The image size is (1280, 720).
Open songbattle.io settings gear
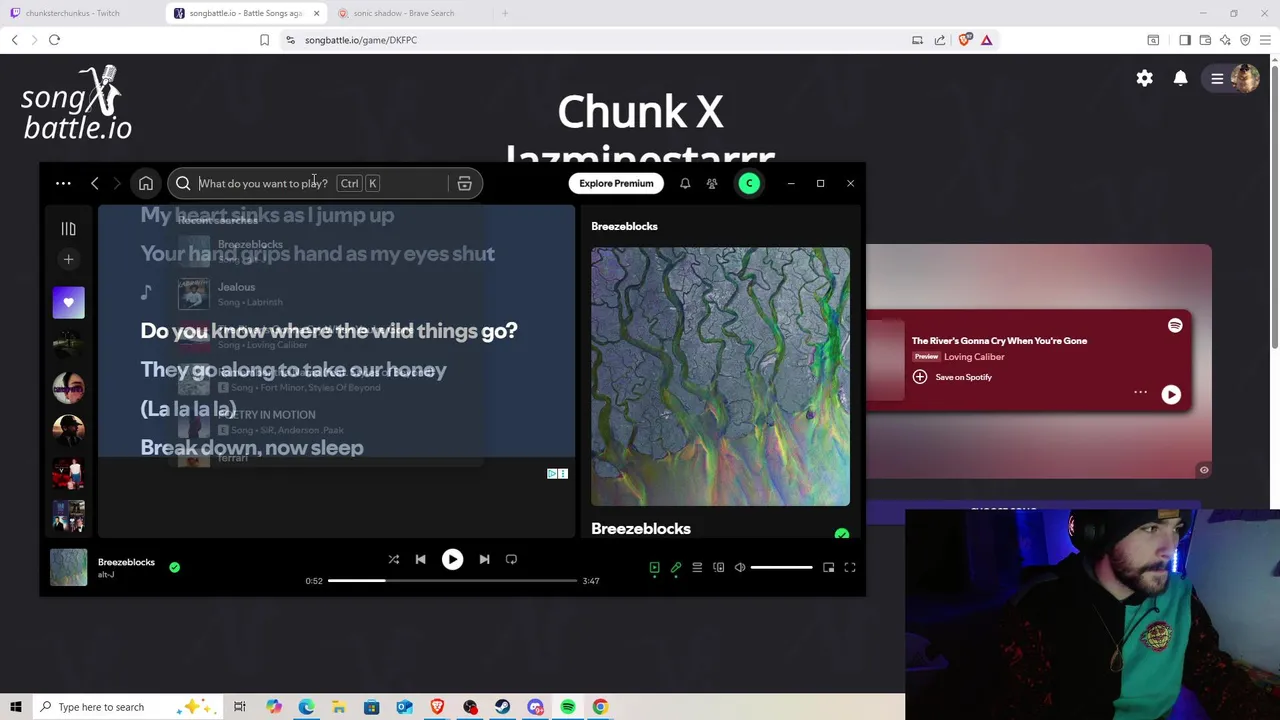[1144, 78]
